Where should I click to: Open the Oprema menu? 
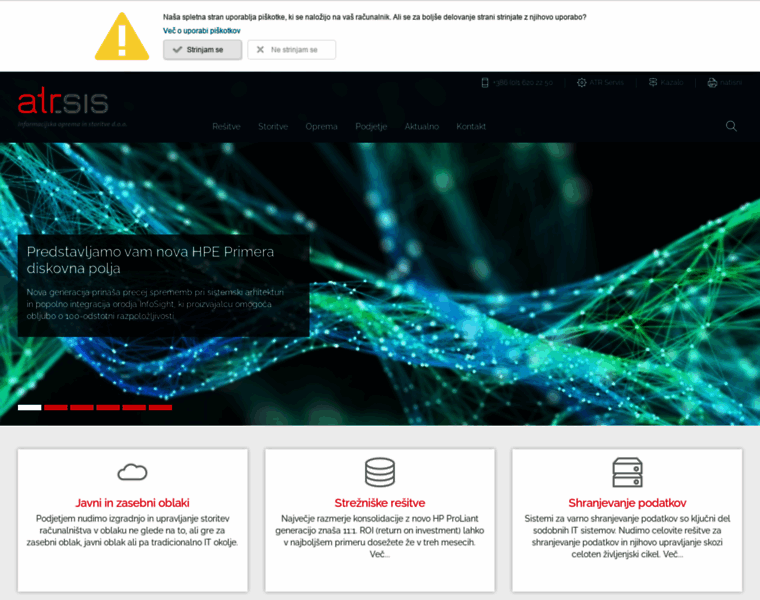321,126
